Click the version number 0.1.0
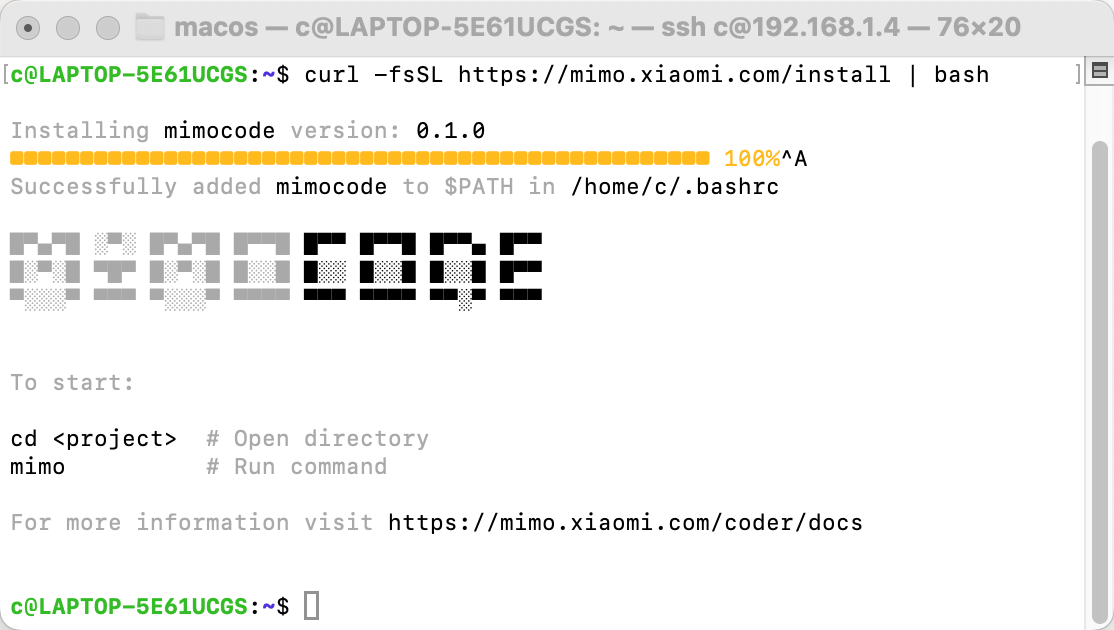 coord(450,131)
